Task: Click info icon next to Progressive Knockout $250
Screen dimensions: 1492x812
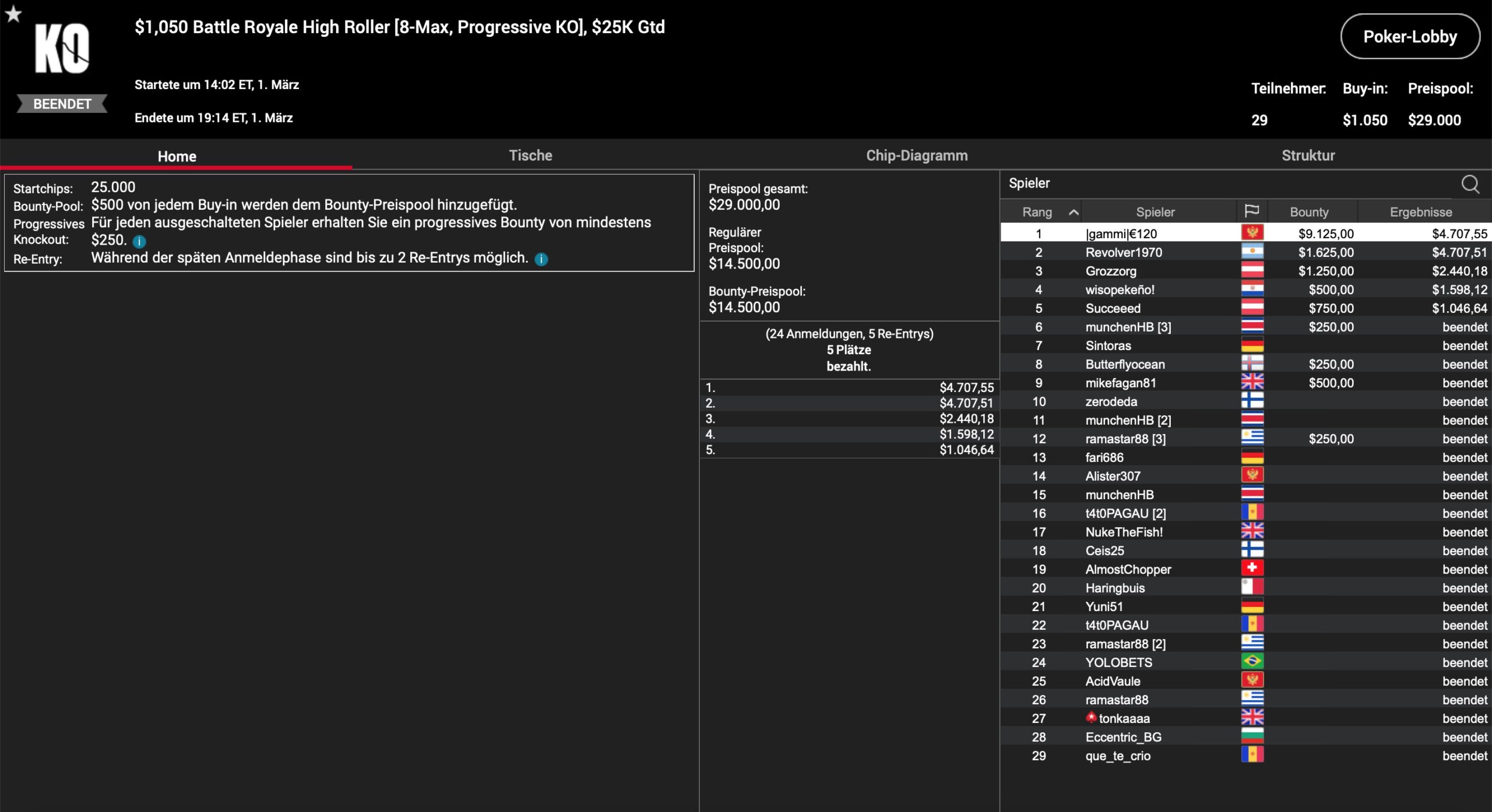Action: point(139,241)
